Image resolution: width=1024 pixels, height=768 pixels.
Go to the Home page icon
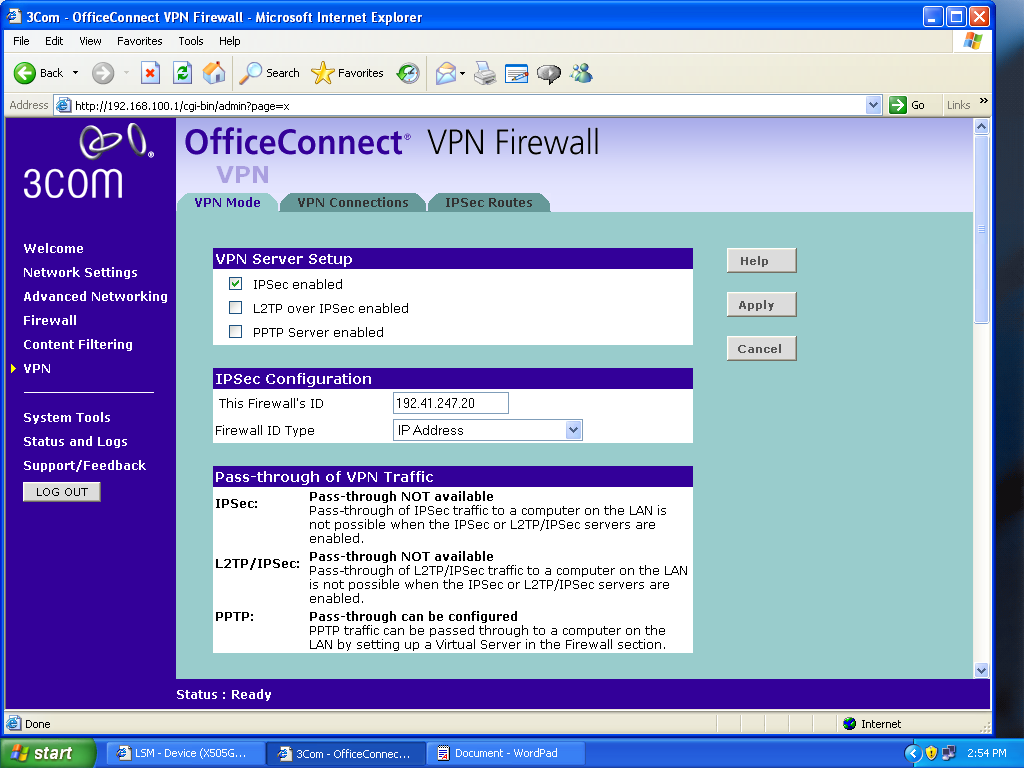[x=214, y=73]
